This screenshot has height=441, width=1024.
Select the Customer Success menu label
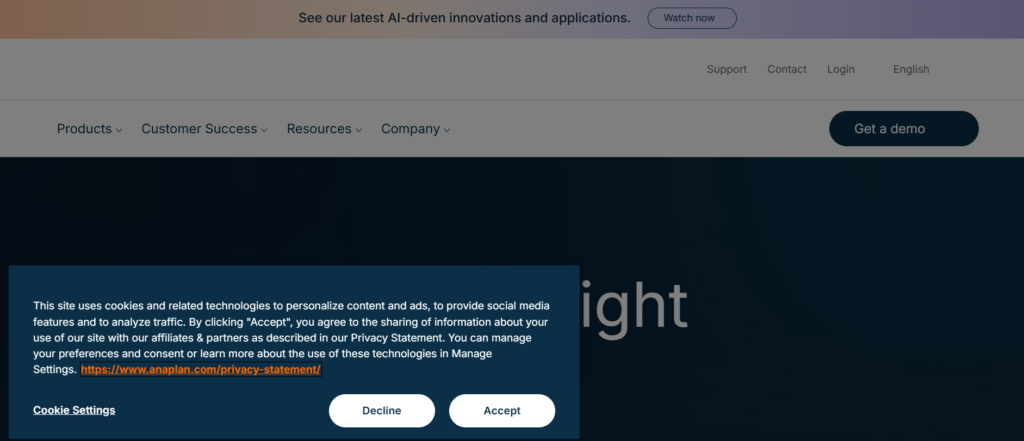coord(200,129)
